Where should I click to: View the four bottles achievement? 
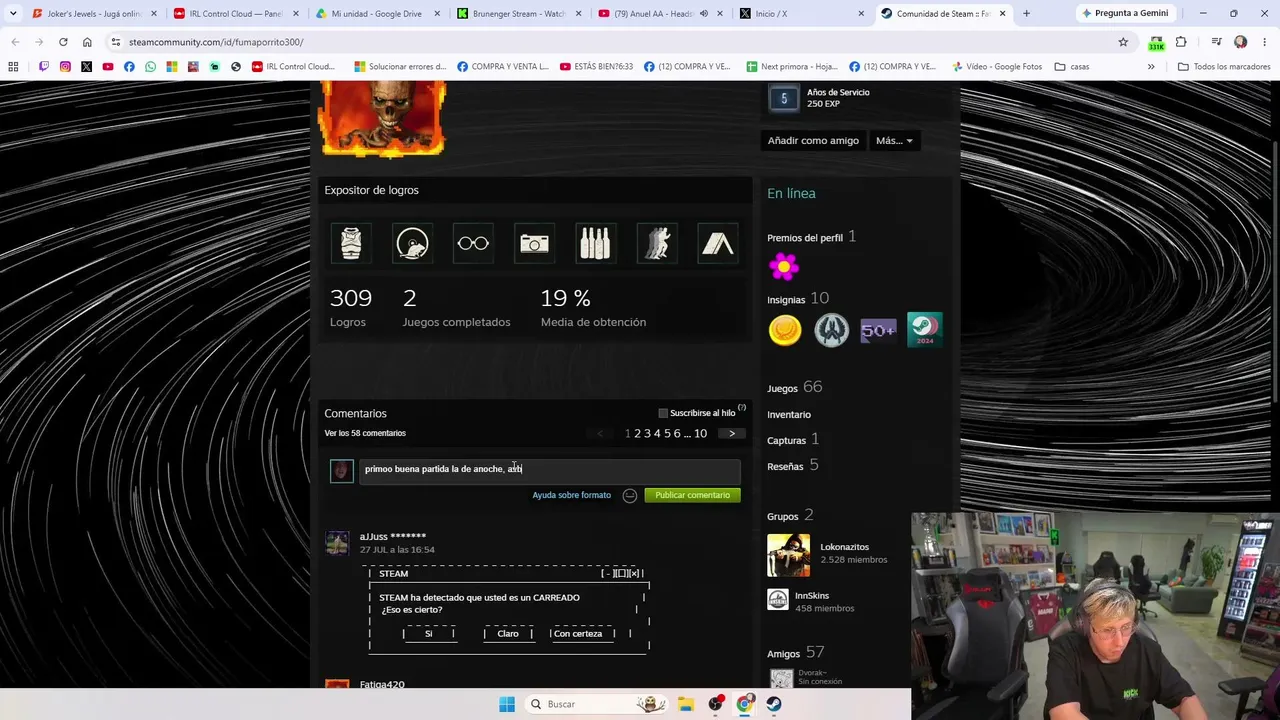pyautogui.click(x=595, y=243)
